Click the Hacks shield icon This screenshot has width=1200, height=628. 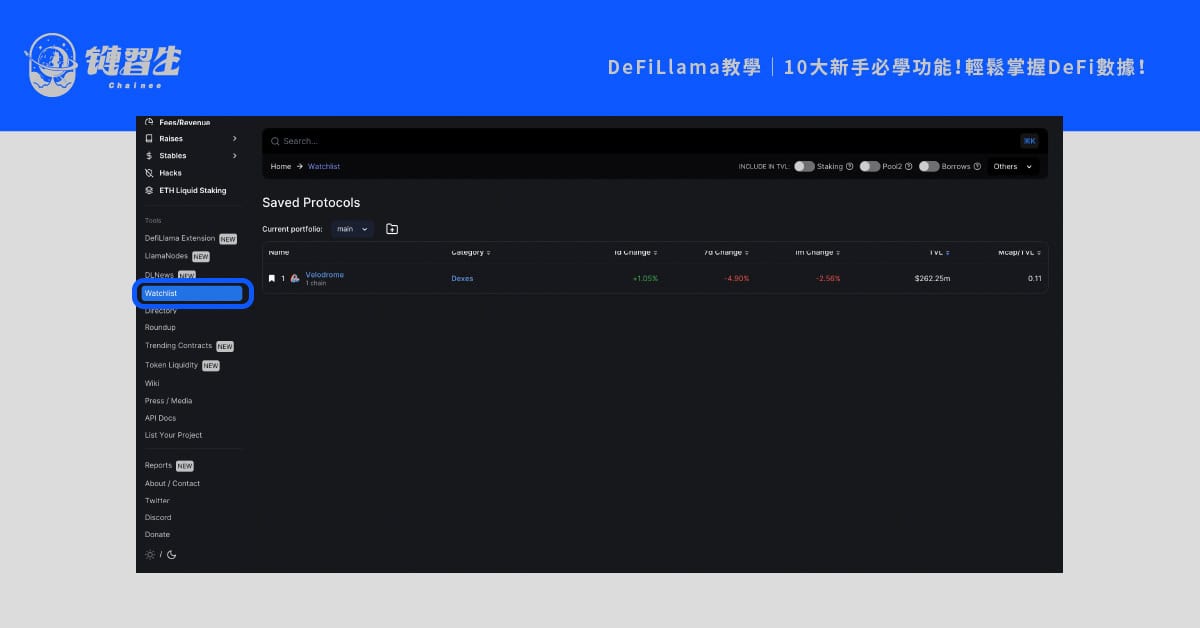[149, 173]
